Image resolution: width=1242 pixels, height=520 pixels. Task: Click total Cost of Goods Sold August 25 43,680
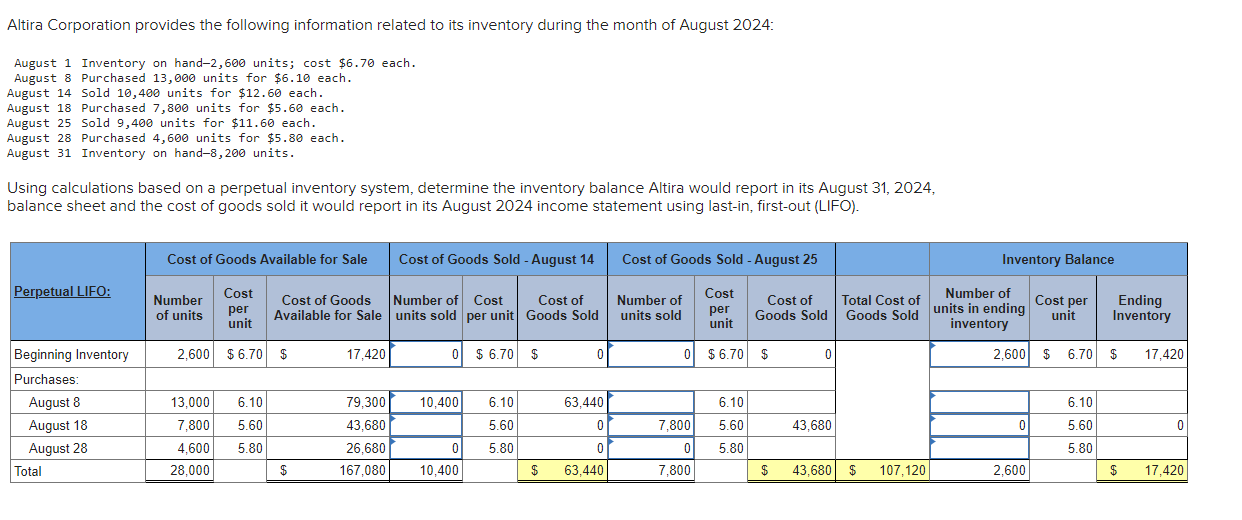point(793,470)
